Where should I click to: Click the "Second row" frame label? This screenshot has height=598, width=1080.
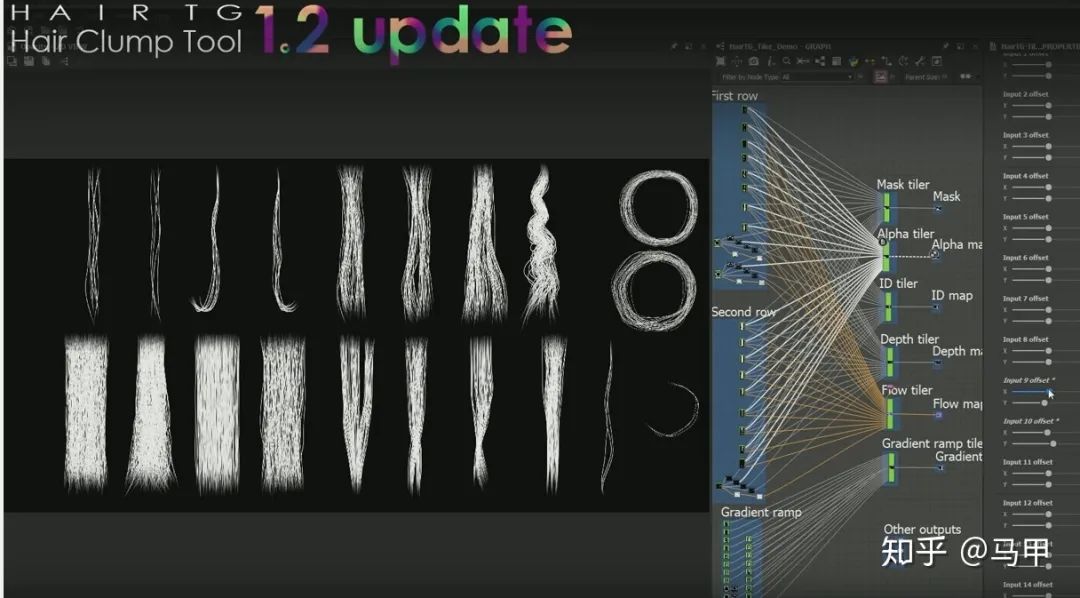click(x=744, y=312)
